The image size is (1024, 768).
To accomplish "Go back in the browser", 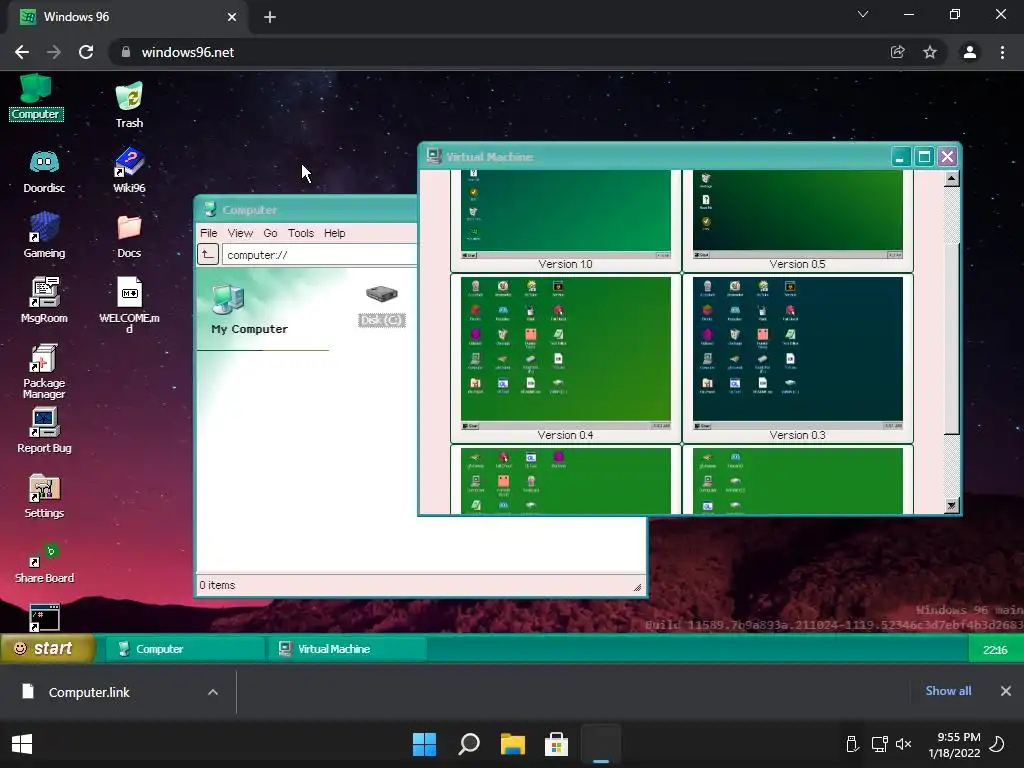I will pyautogui.click(x=22, y=52).
